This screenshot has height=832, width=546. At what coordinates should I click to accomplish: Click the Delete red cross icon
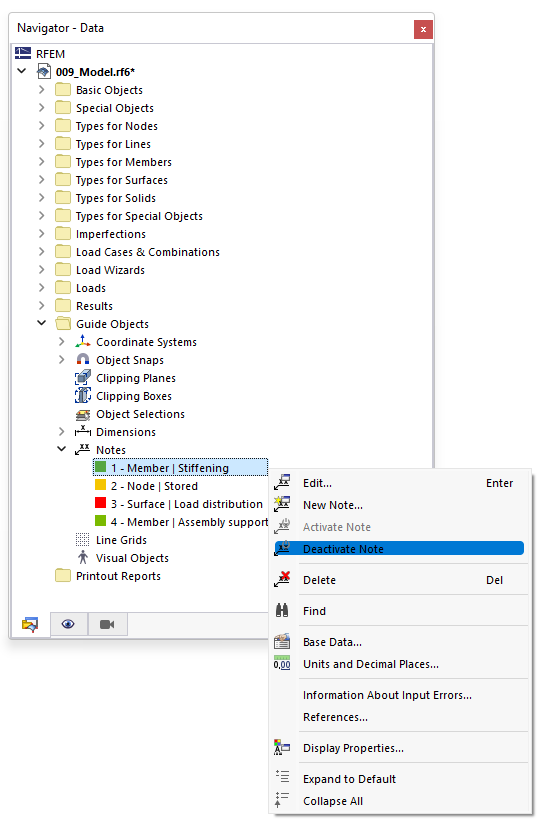[x=282, y=579]
